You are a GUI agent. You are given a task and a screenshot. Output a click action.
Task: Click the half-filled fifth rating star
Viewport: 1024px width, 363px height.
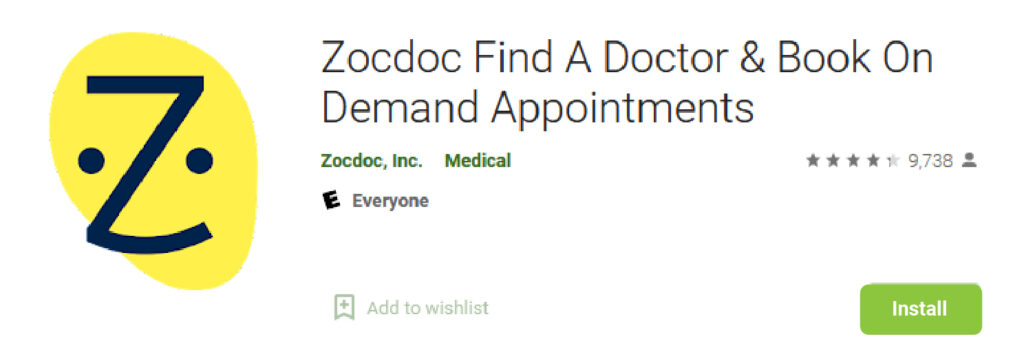[x=893, y=160]
